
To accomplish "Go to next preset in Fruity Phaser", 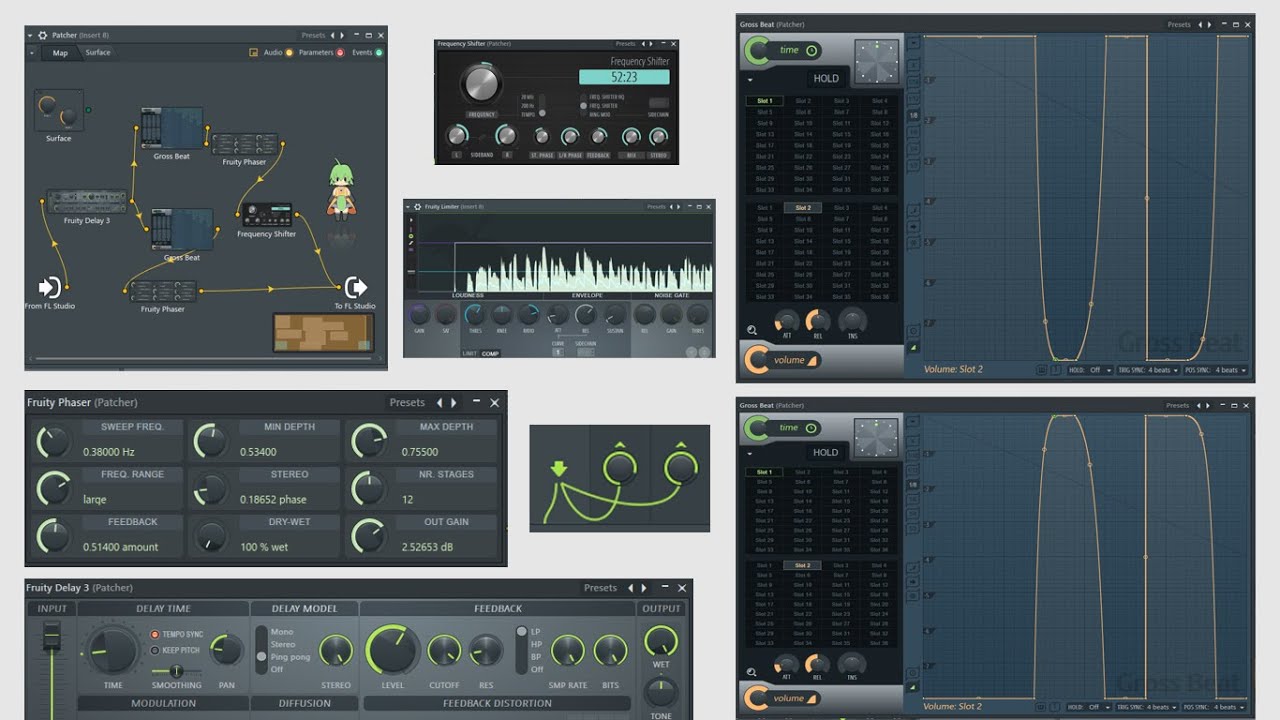I will tap(454, 402).
